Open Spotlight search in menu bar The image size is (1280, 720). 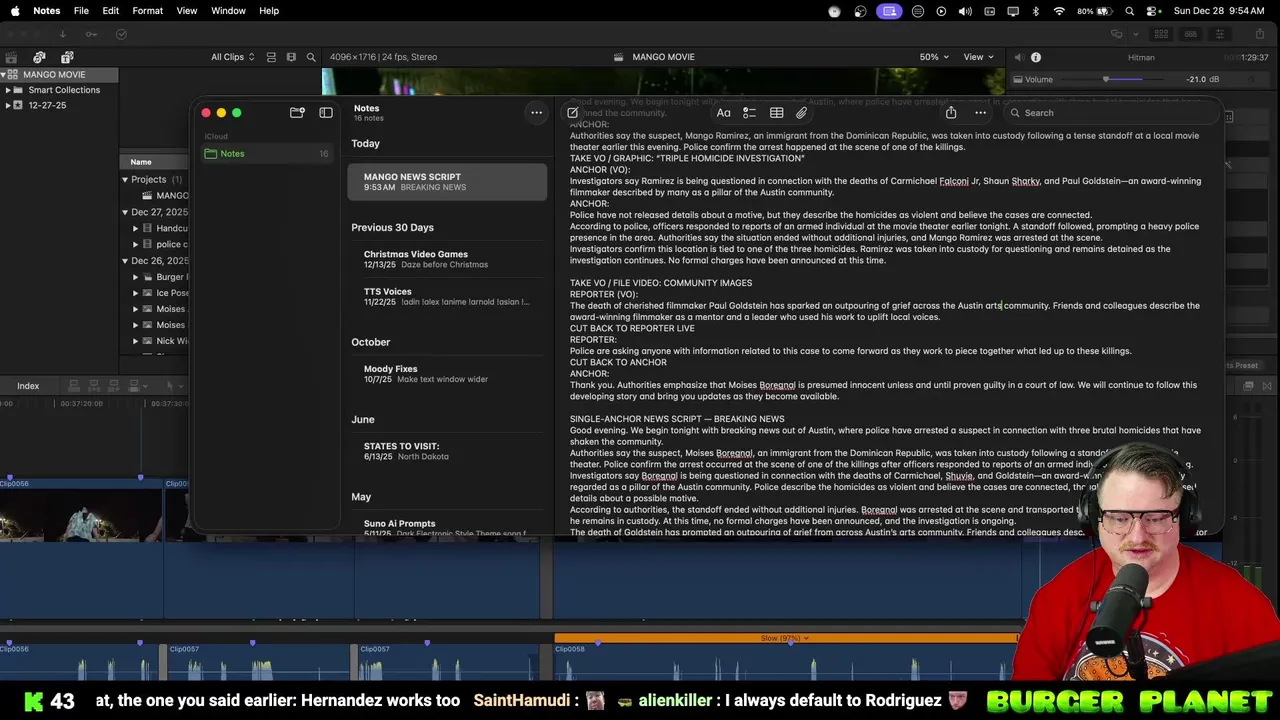pos(1129,11)
